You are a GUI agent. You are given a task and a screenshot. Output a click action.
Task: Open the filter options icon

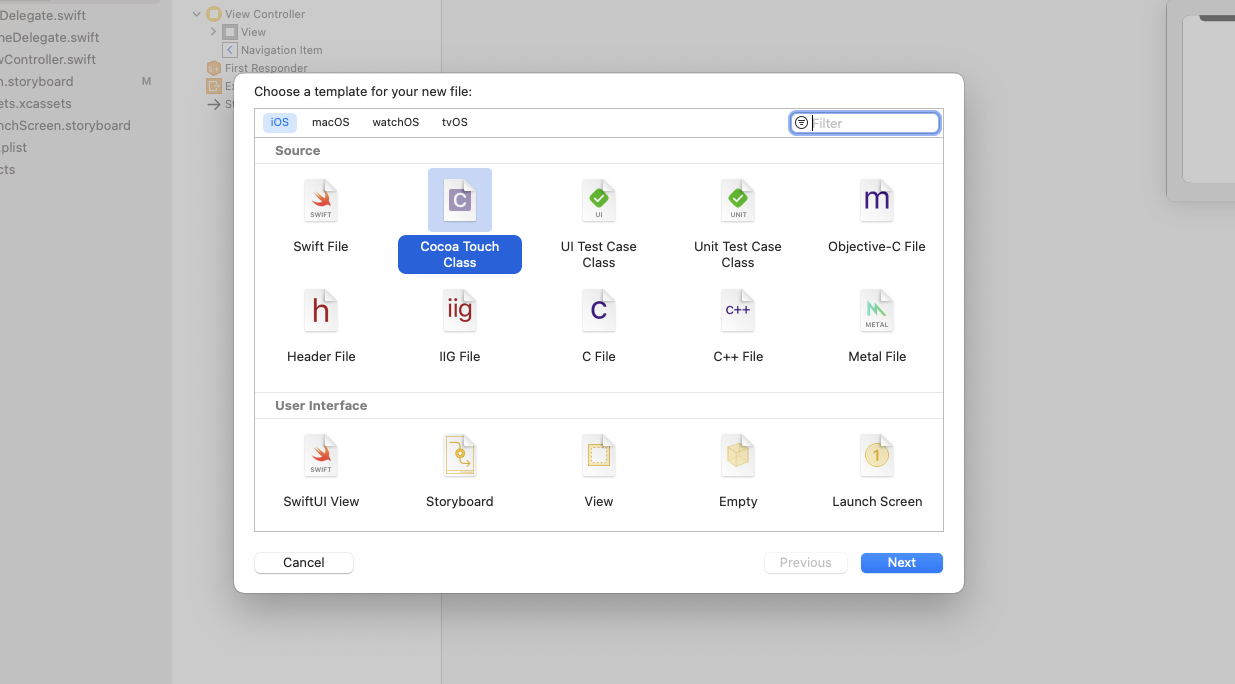(x=801, y=123)
